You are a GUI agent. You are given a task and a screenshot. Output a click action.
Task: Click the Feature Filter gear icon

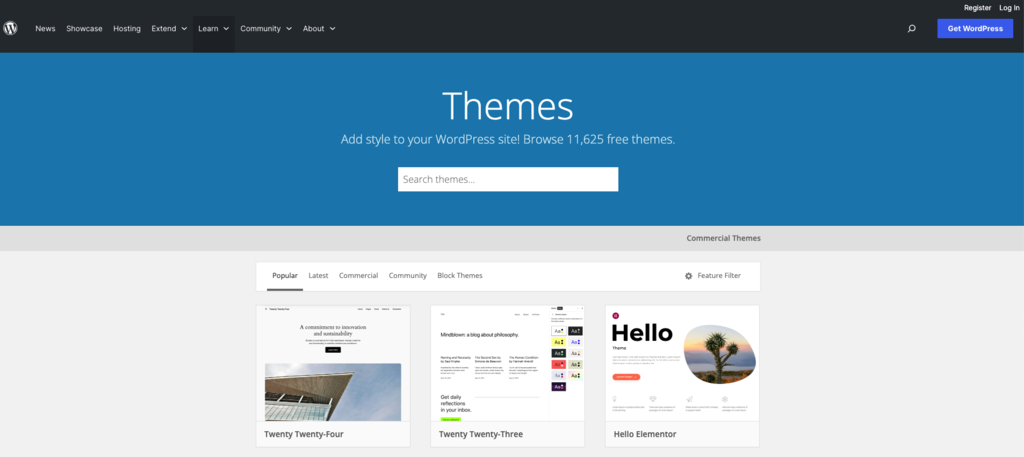688,276
